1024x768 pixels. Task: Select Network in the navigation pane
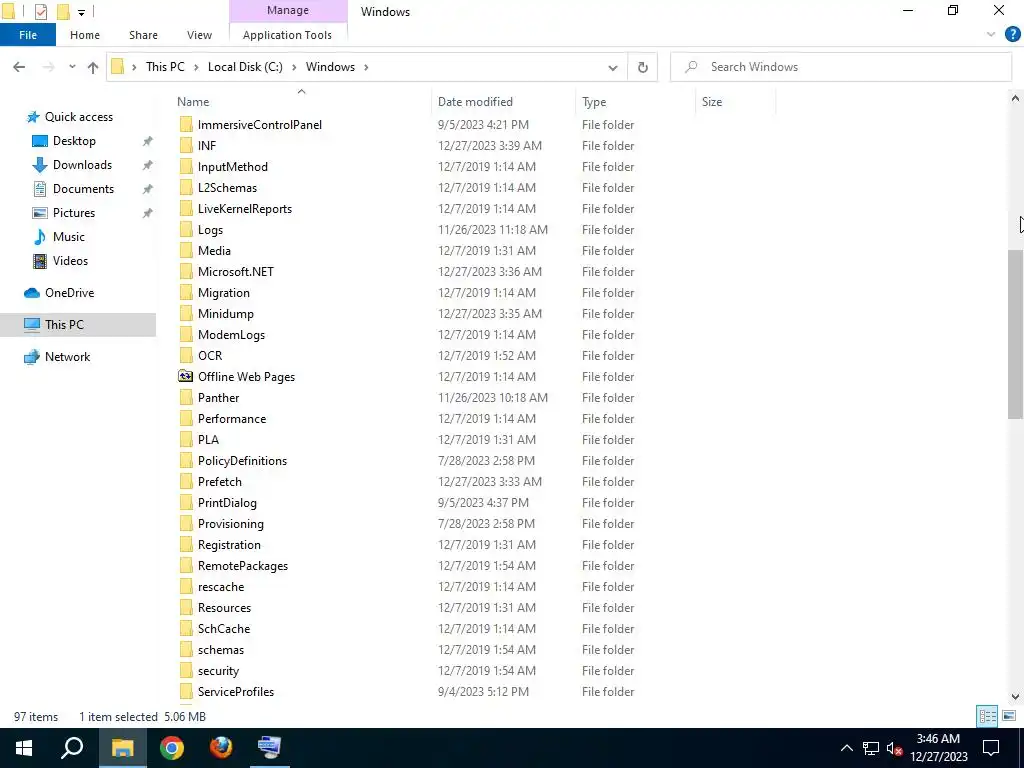point(67,357)
